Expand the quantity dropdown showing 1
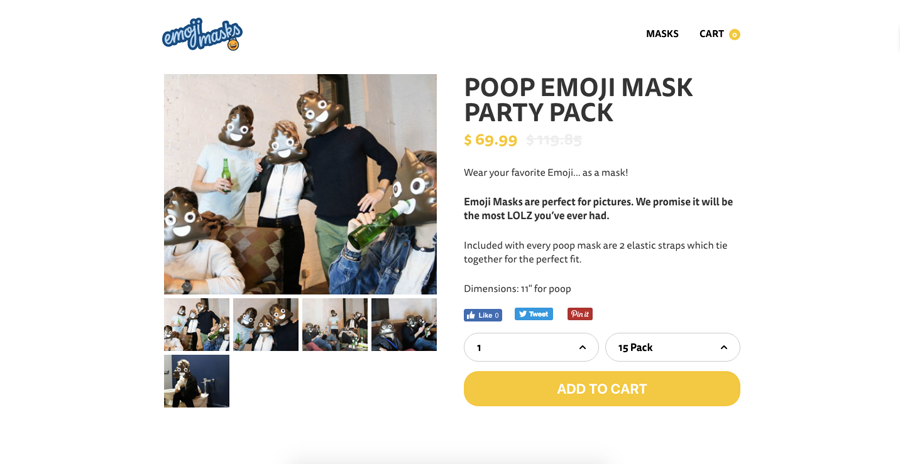This screenshot has width=900, height=464. coord(531,347)
